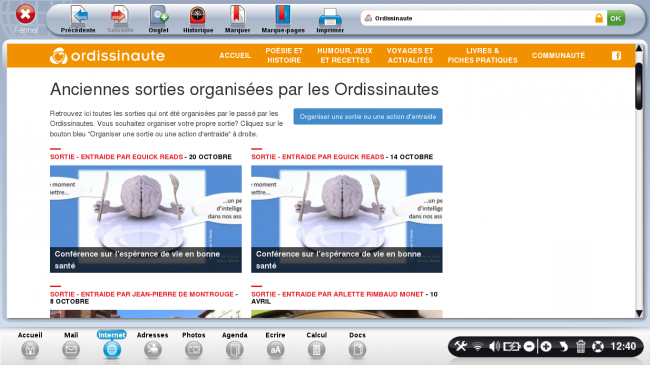Open help with the lifebuoy icon
The height and width of the screenshot is (365, 650).
tap(598, 346)
